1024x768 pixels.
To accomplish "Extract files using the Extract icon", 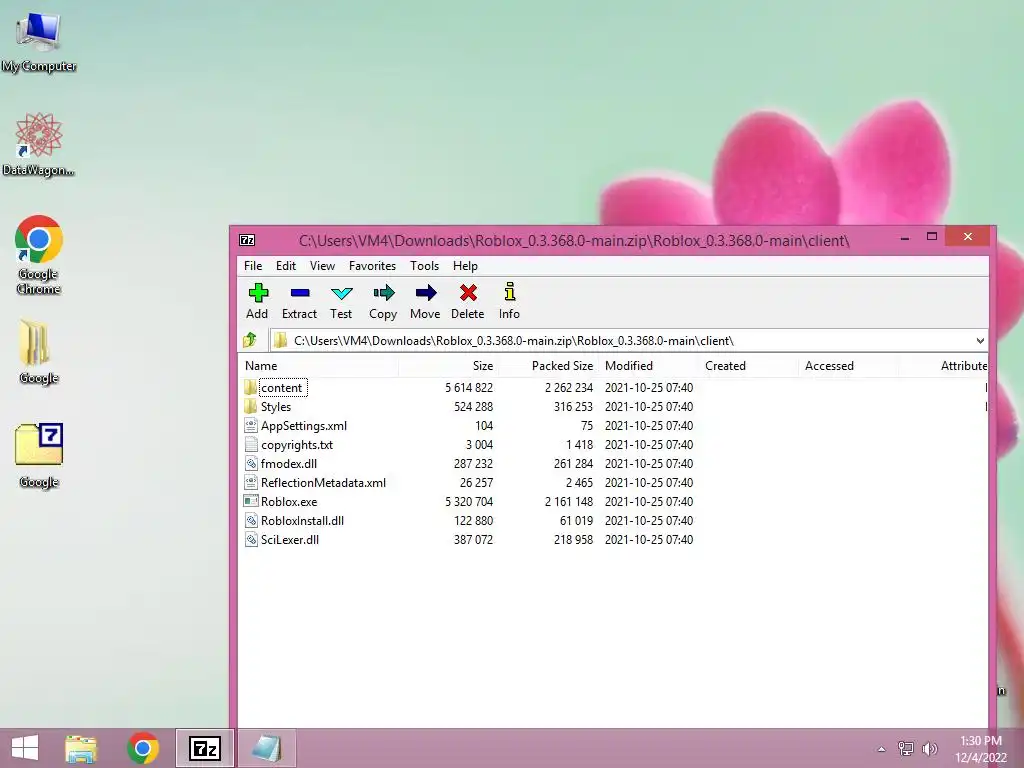I will [299, 301].
